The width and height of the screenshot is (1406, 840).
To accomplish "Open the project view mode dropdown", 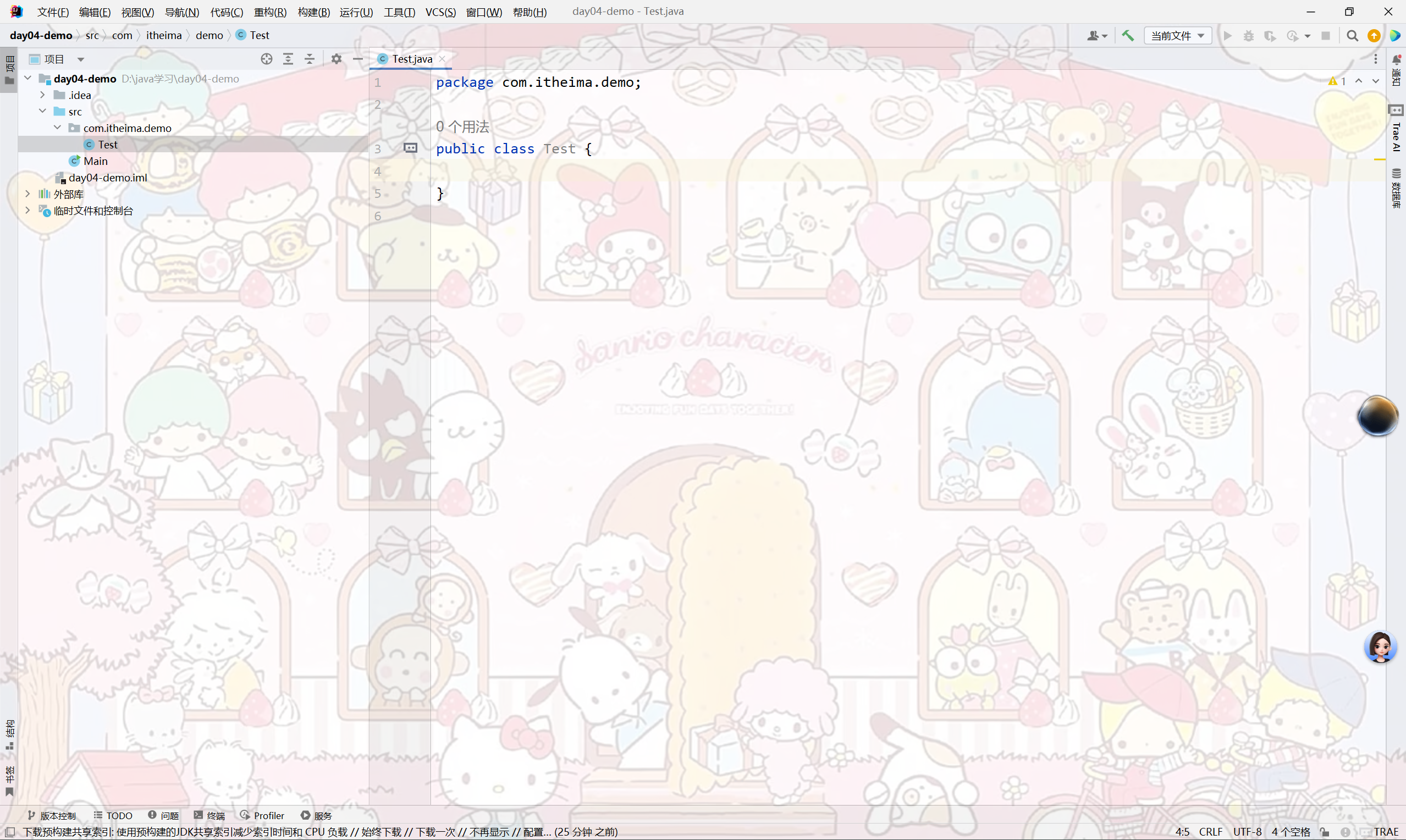I will pyautogui.click(x=81, y=59).
